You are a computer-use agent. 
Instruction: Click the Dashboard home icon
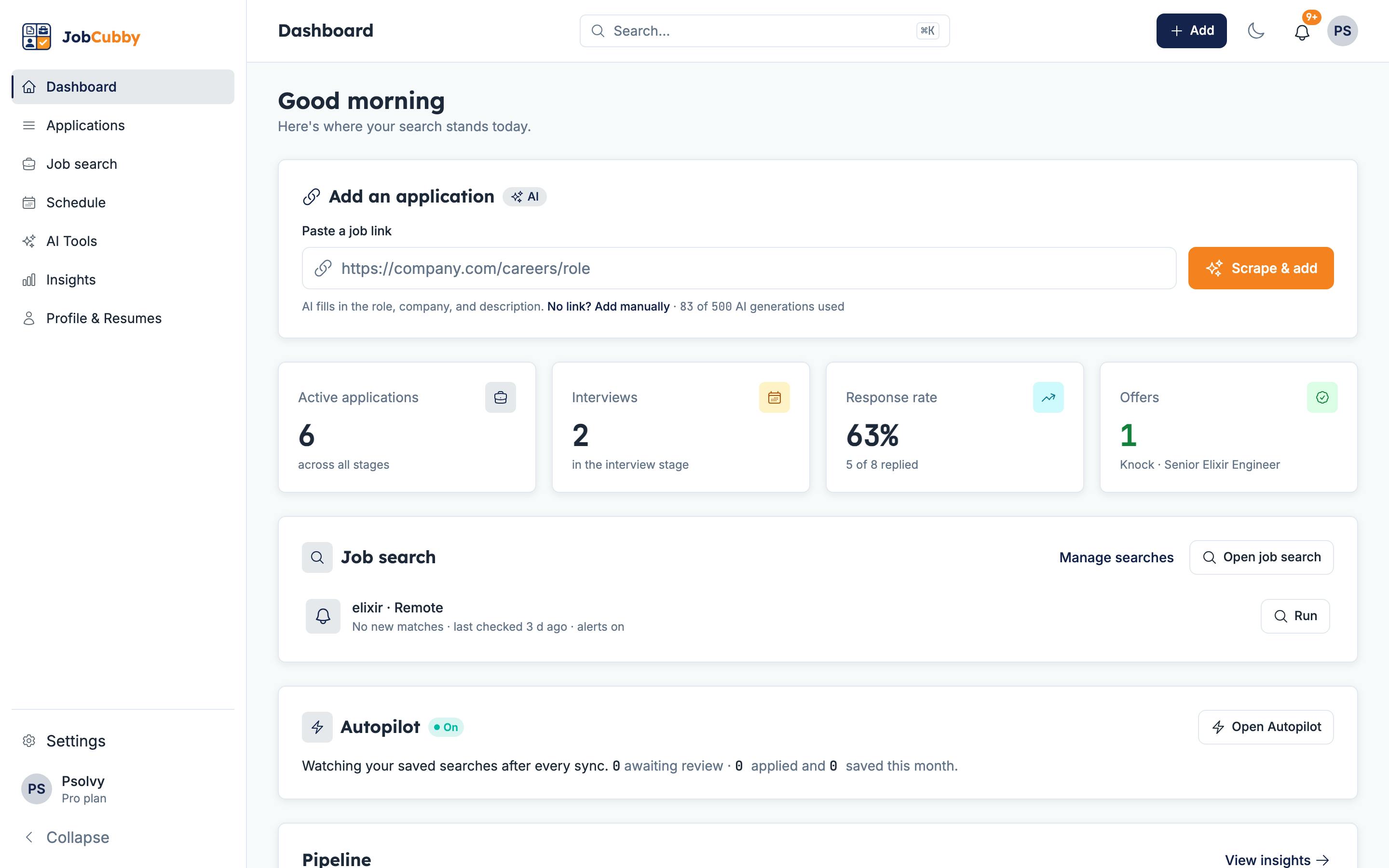point(29,87)
